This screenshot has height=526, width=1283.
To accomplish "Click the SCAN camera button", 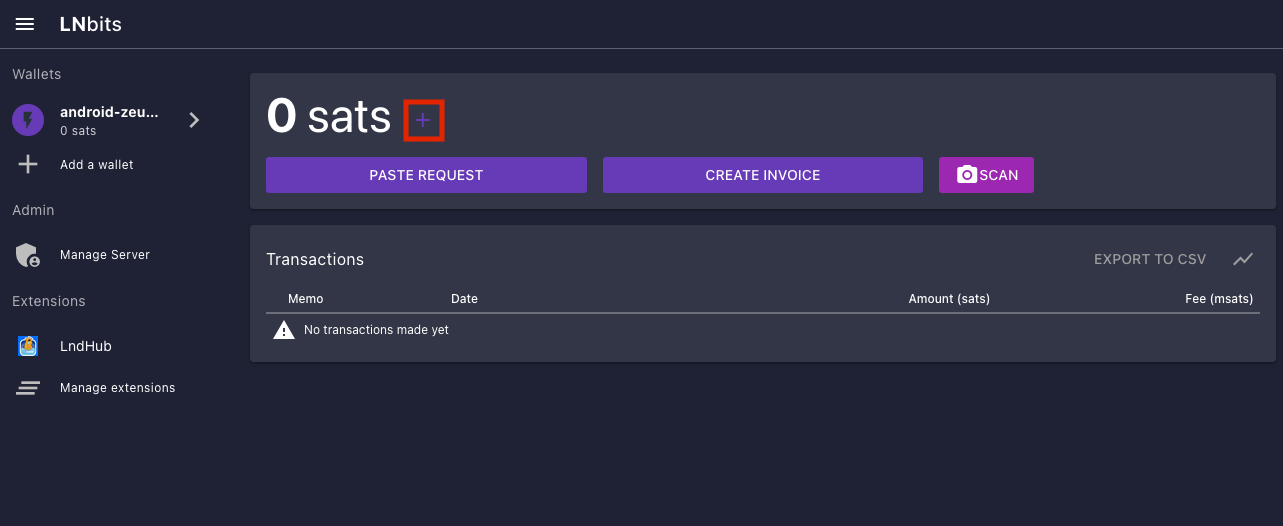I will point(986,175).
